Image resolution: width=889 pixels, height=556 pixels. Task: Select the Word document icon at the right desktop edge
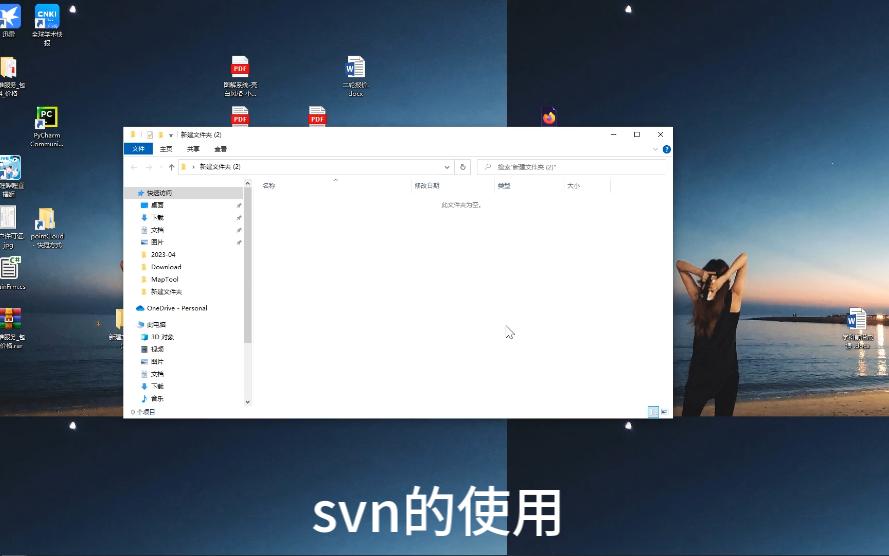click(x=857, y=328)
